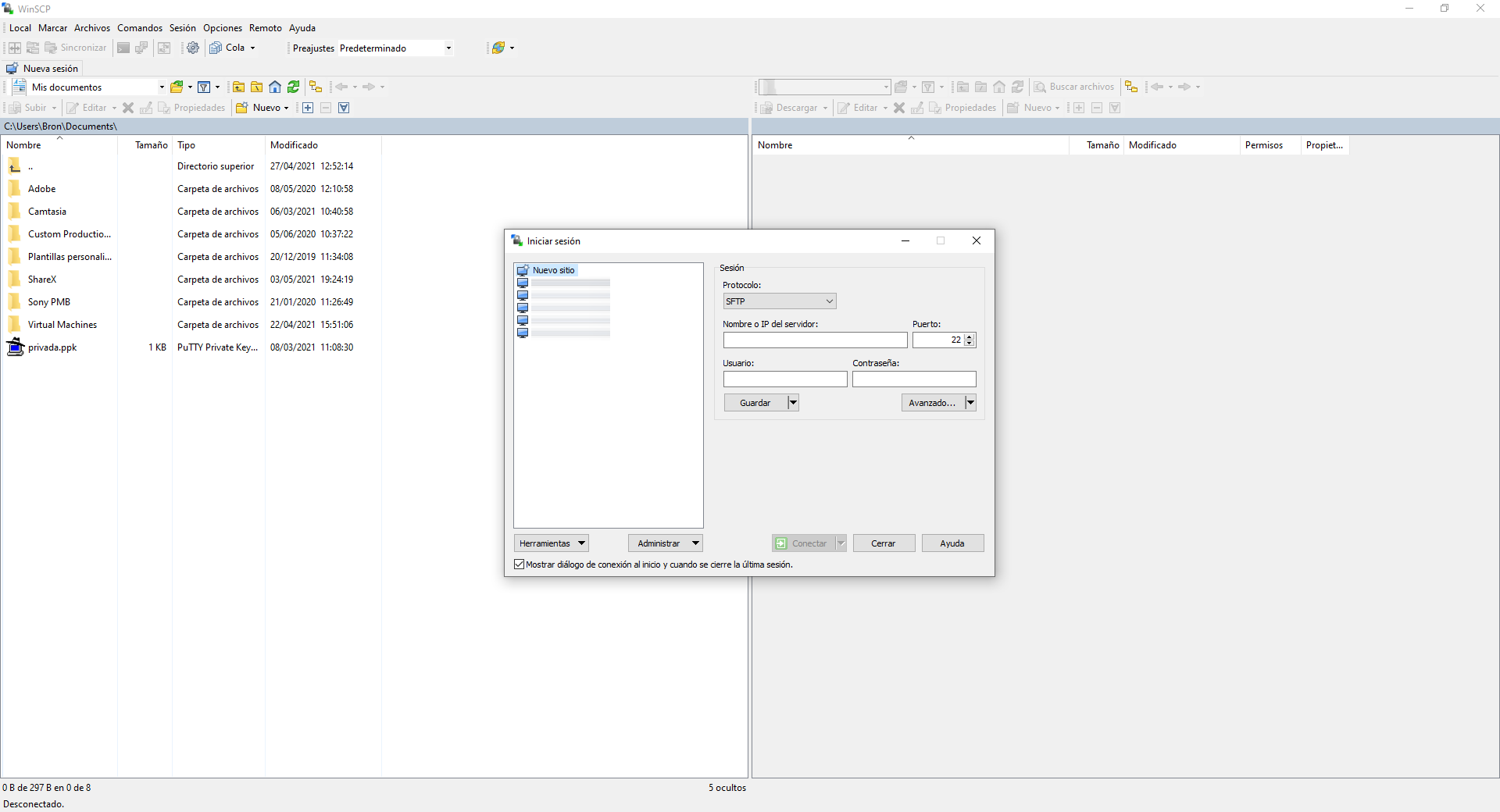Open the Protocolo SFTP dropdown
Screen dimensions: 1500x812
779,301
